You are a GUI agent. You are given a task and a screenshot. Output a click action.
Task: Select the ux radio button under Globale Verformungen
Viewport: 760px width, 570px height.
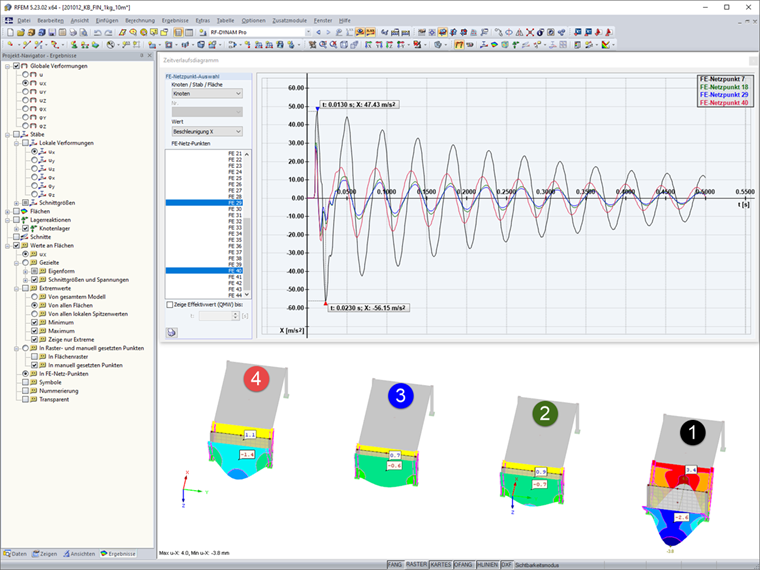(x=25, y=83)
